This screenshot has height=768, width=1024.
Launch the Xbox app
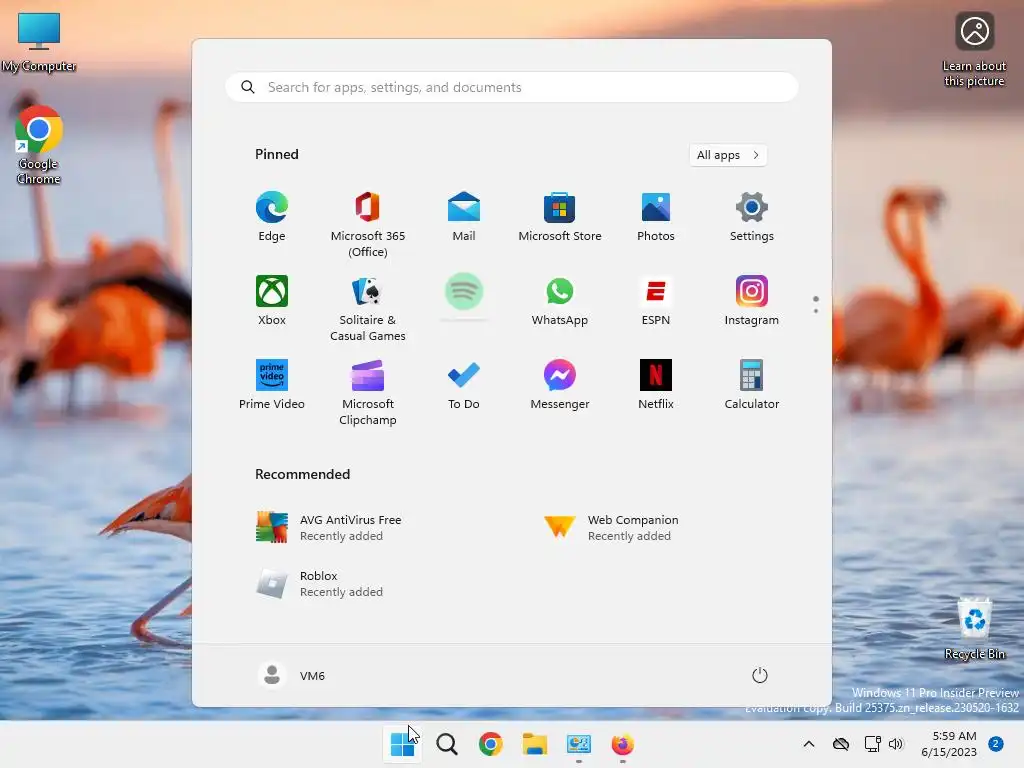pyautogui.click(x=272, y=301)
